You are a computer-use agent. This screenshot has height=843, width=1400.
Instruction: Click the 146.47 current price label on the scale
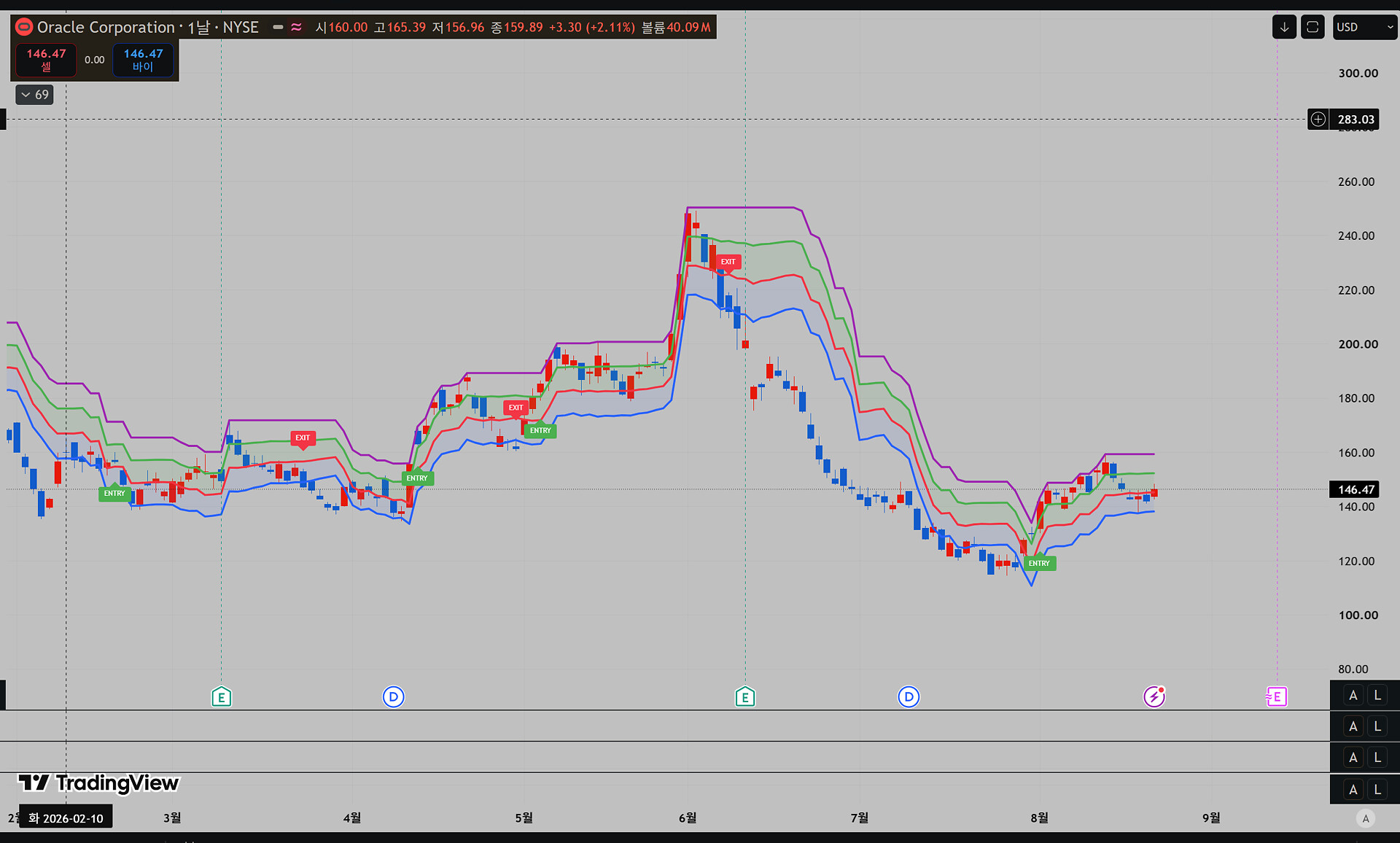(1356, 489)
